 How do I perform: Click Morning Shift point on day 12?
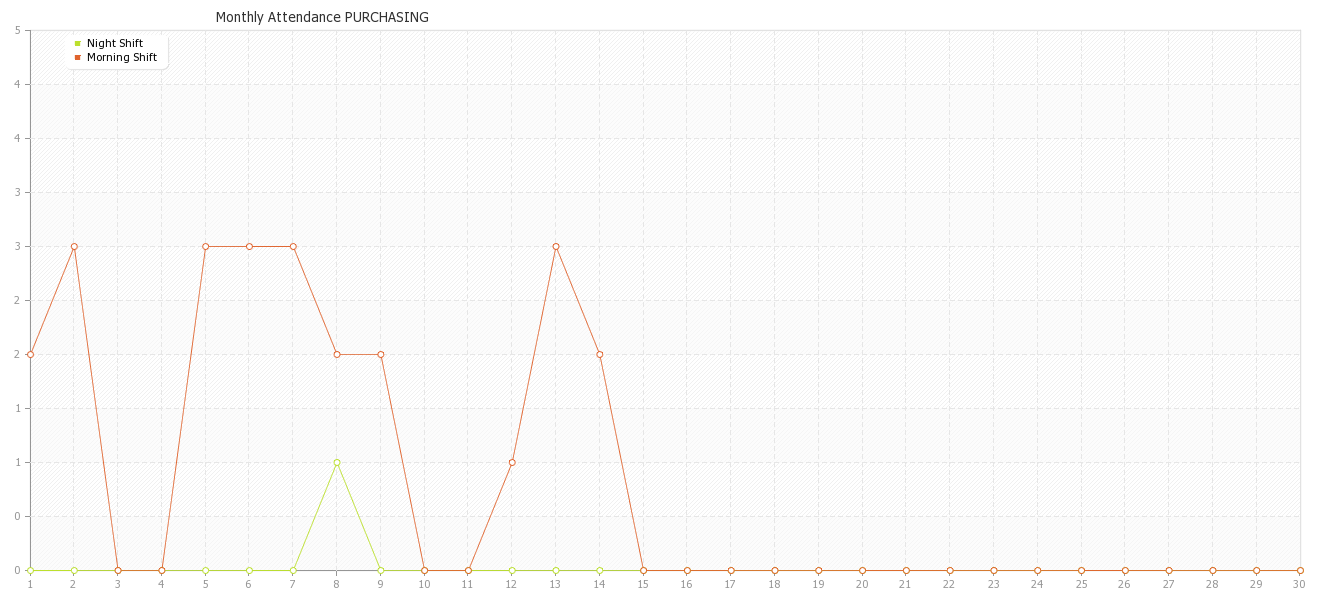[512, 462]
